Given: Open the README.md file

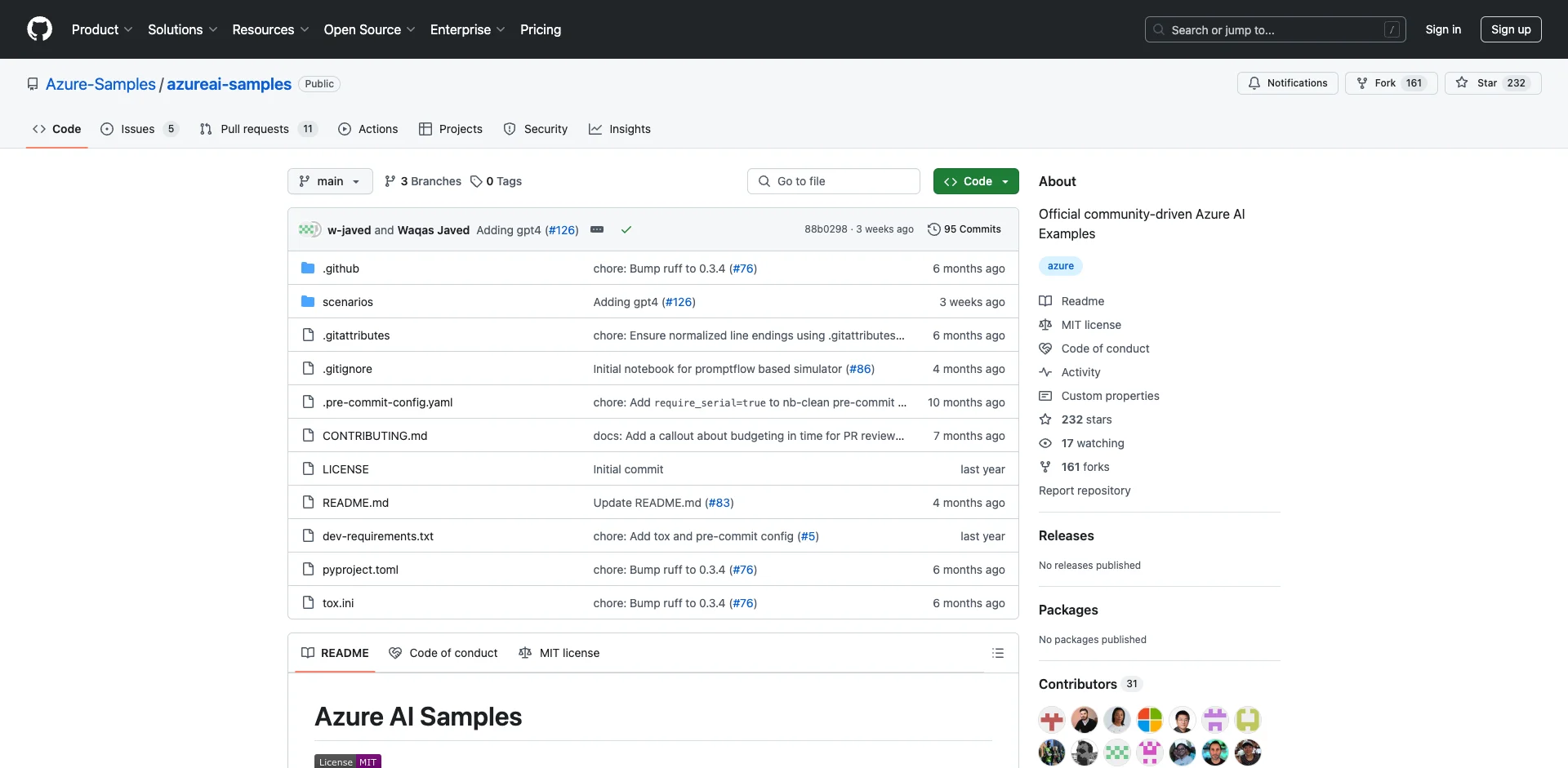Looking at the screenshot, I should click(x=355, y=503).
